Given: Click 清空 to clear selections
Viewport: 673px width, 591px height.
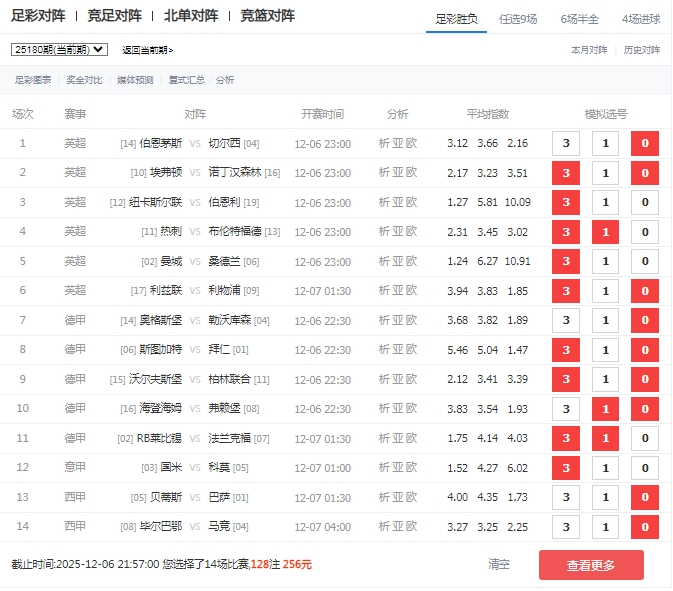Looking at the screenshot, I should [x=499, y=564].
